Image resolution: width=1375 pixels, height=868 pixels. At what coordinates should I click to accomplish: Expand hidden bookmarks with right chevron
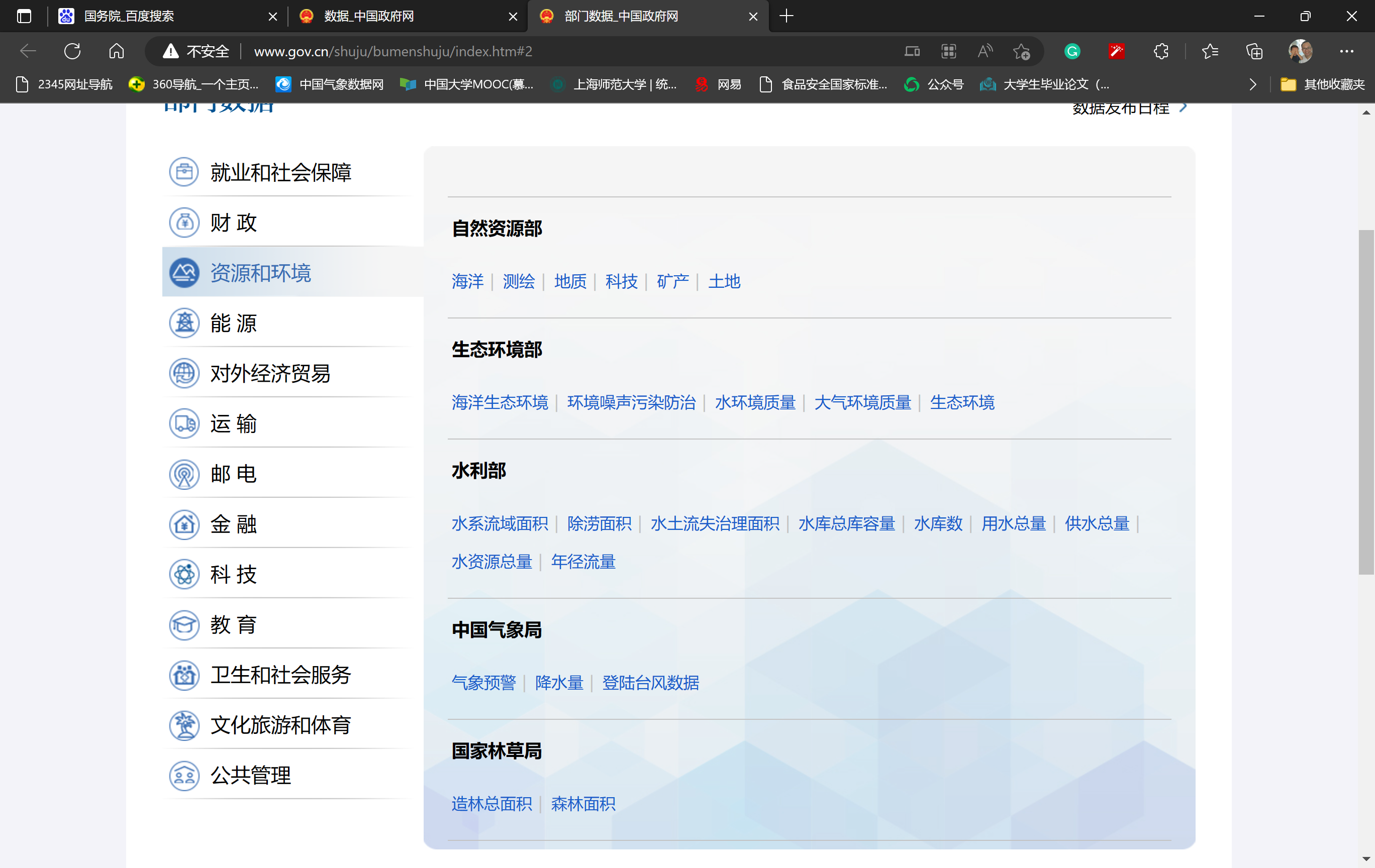(1252, 84)
